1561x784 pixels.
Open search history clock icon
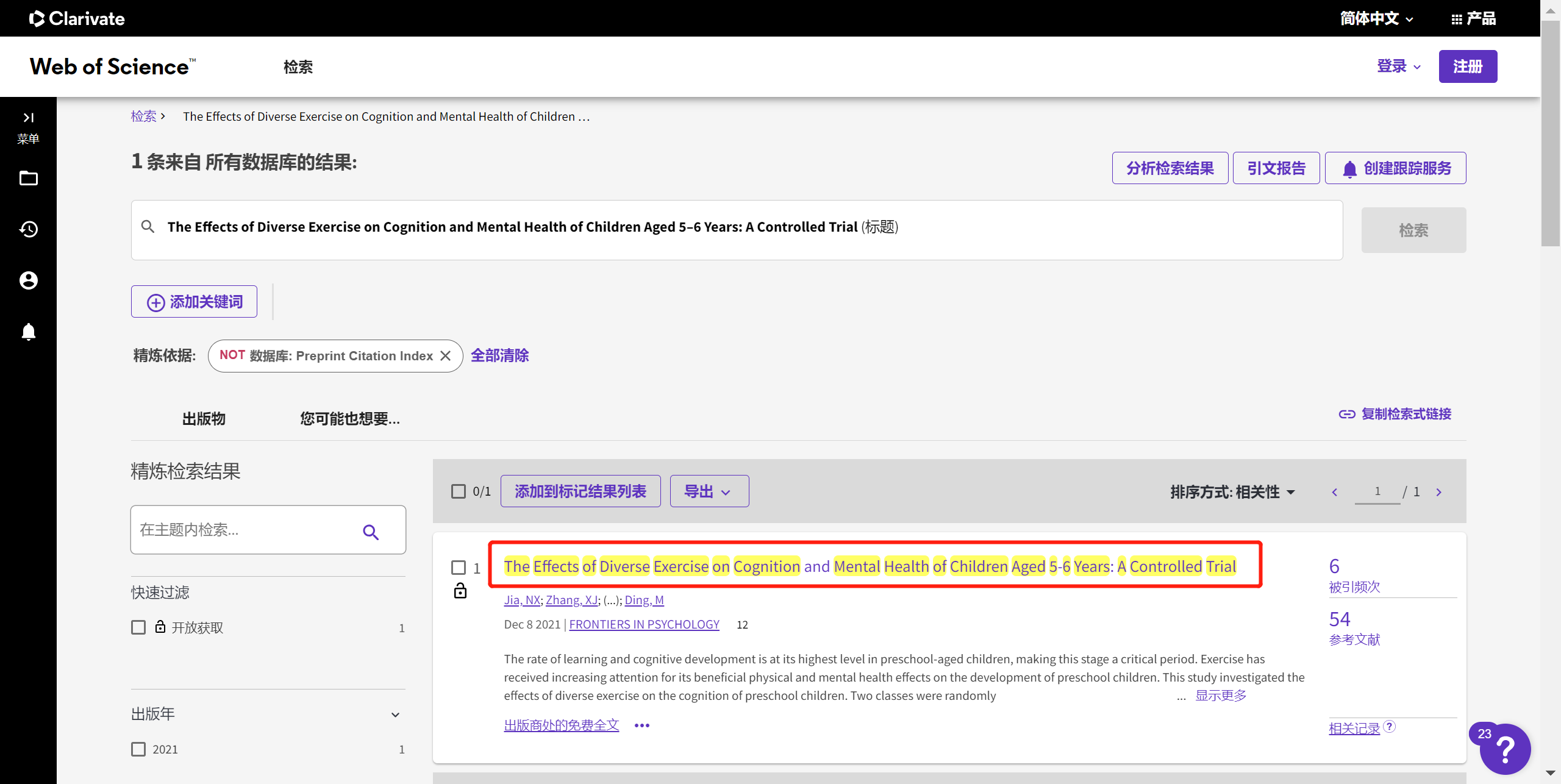click(28, 229)
